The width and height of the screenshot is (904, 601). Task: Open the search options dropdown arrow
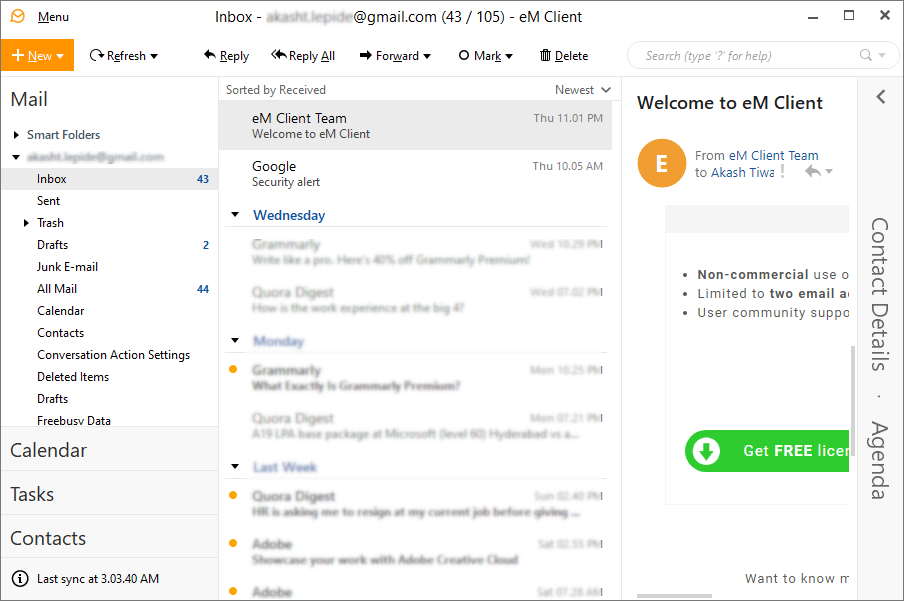[882, 55]
